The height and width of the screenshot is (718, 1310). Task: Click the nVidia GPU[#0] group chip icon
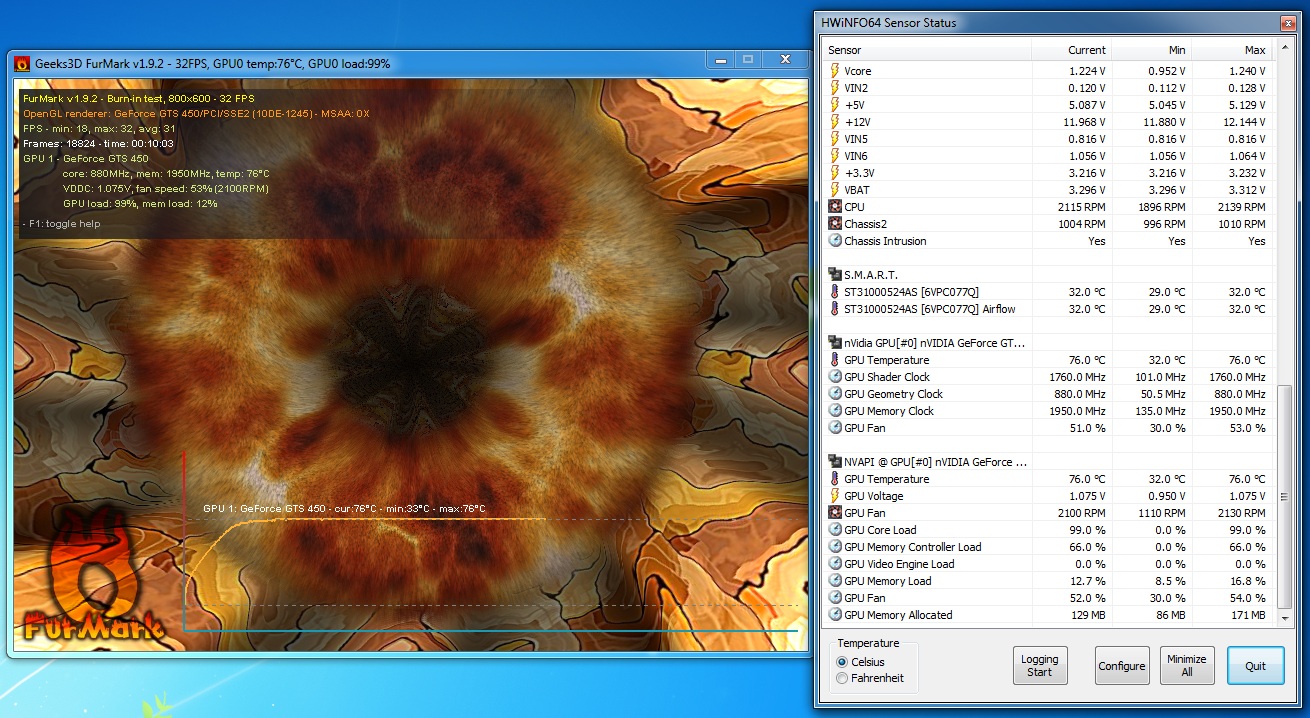tap(835, 343)
